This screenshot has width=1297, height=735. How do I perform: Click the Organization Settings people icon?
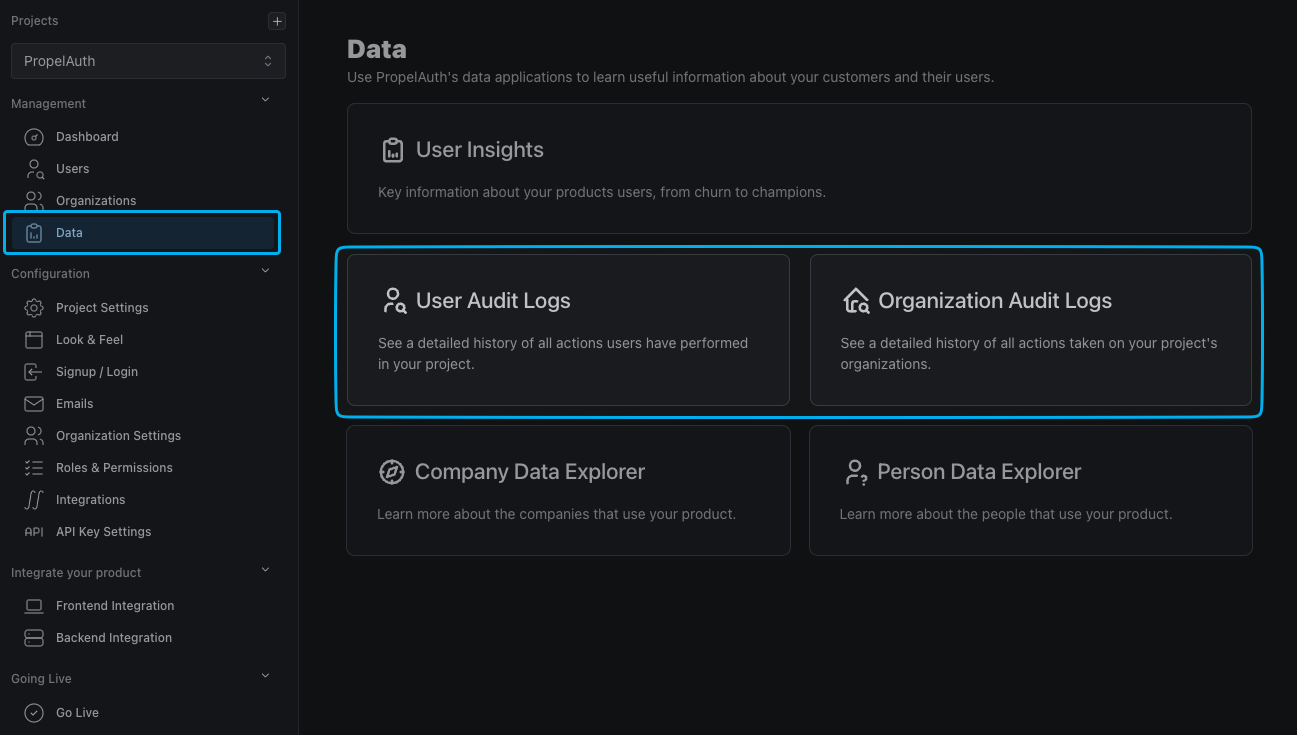34,436
